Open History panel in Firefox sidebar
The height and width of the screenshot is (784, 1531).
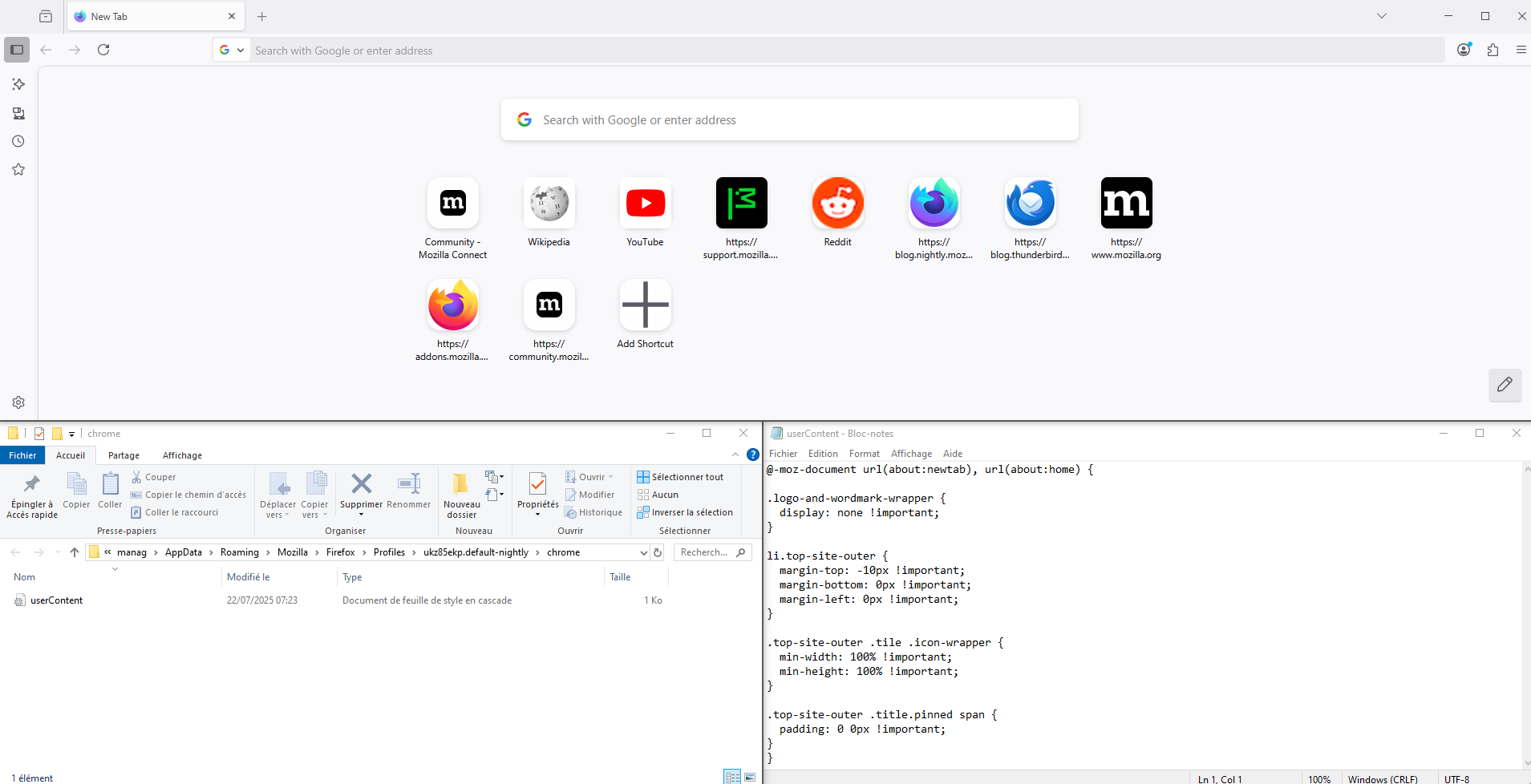(18, 141)
